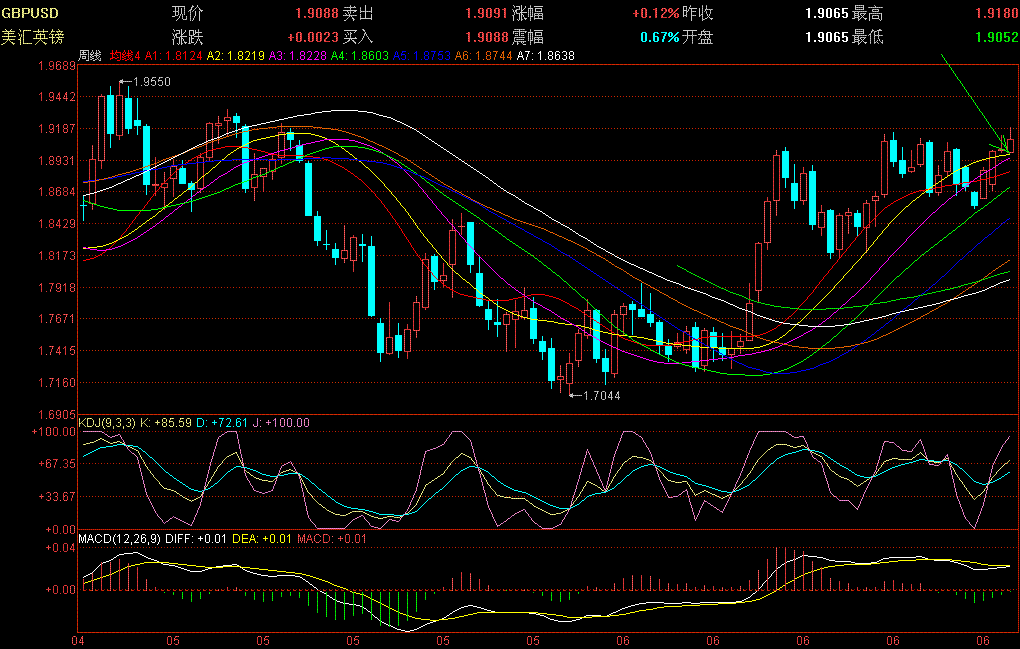
Task: Click the 周线 period label
Action: [x=90, y=56]
